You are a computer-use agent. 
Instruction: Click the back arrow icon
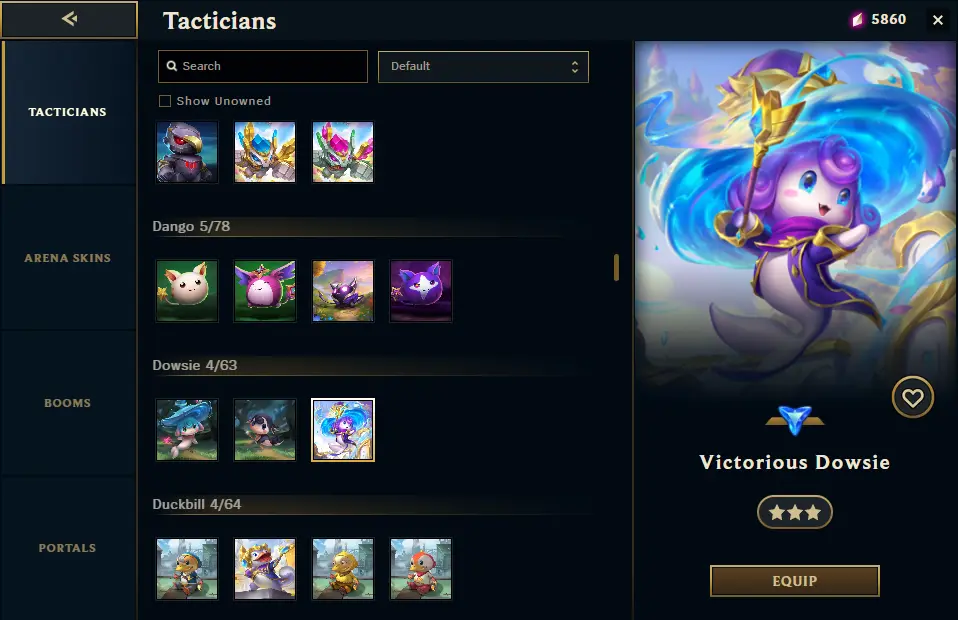click(69, 19)
